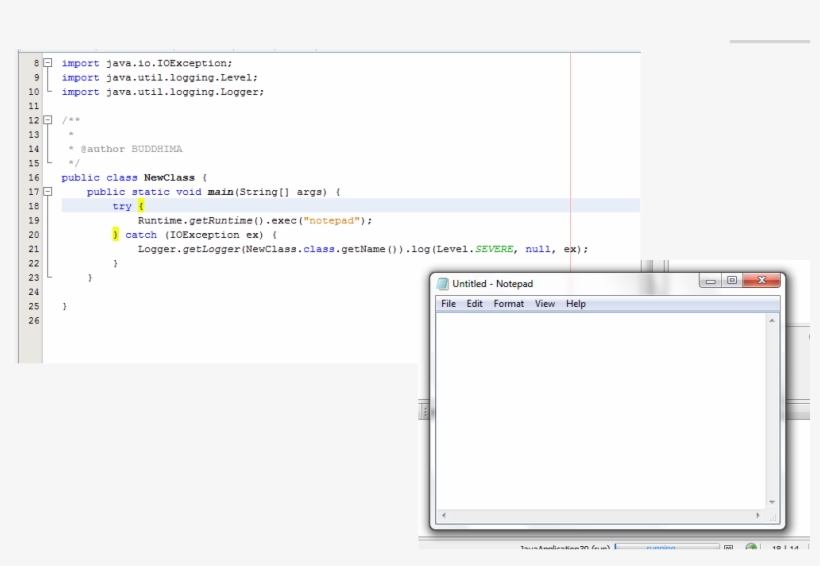Click Notepad horizontal scrollbar right arrow
Image resolution: width=820 pixels, height=566 pixels.
tap(758, 515)
